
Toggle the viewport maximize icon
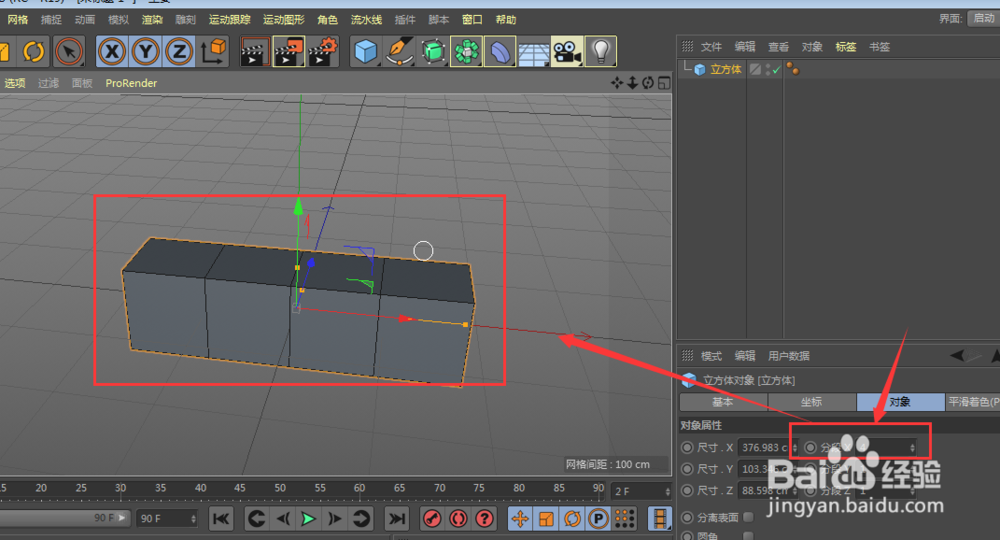point(664,83)
